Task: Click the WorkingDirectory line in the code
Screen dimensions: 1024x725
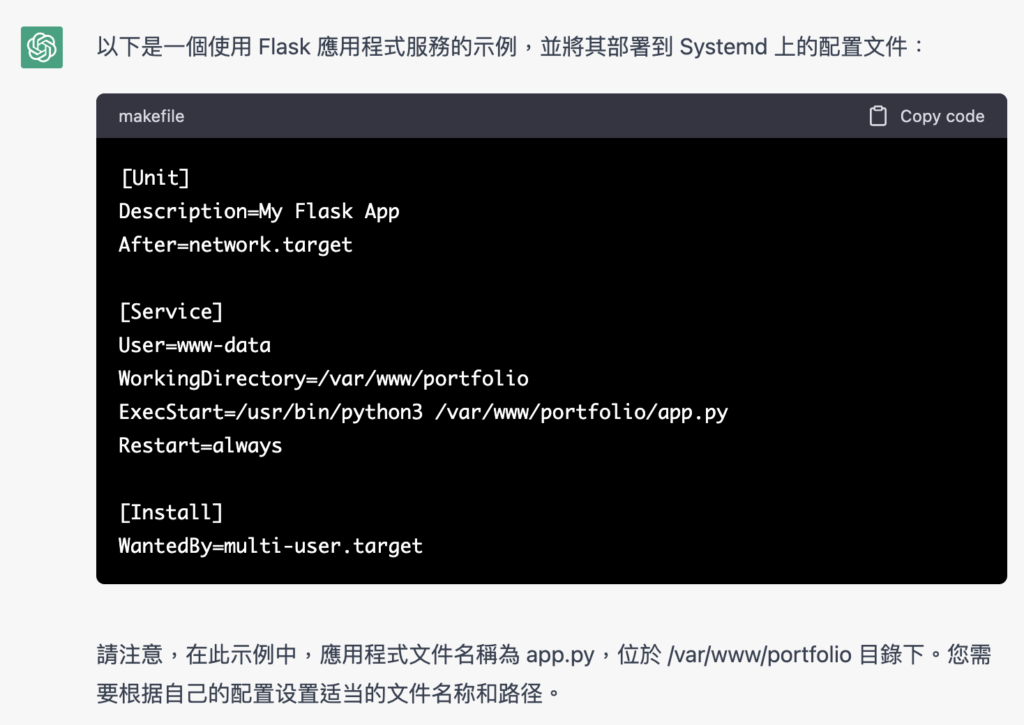Action: click(323, 379)
